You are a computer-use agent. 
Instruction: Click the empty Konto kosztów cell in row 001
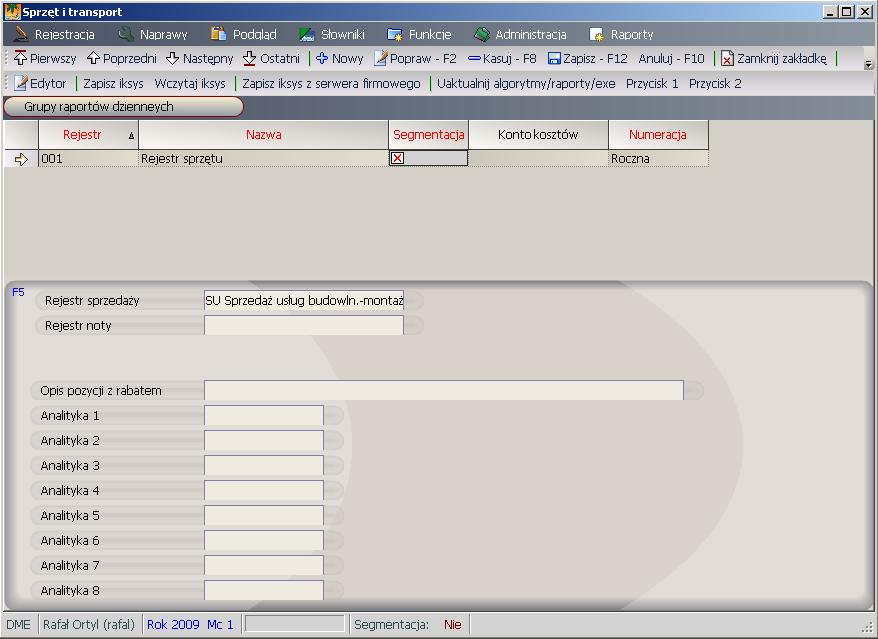pyautogui.click(x=539, y=159)
